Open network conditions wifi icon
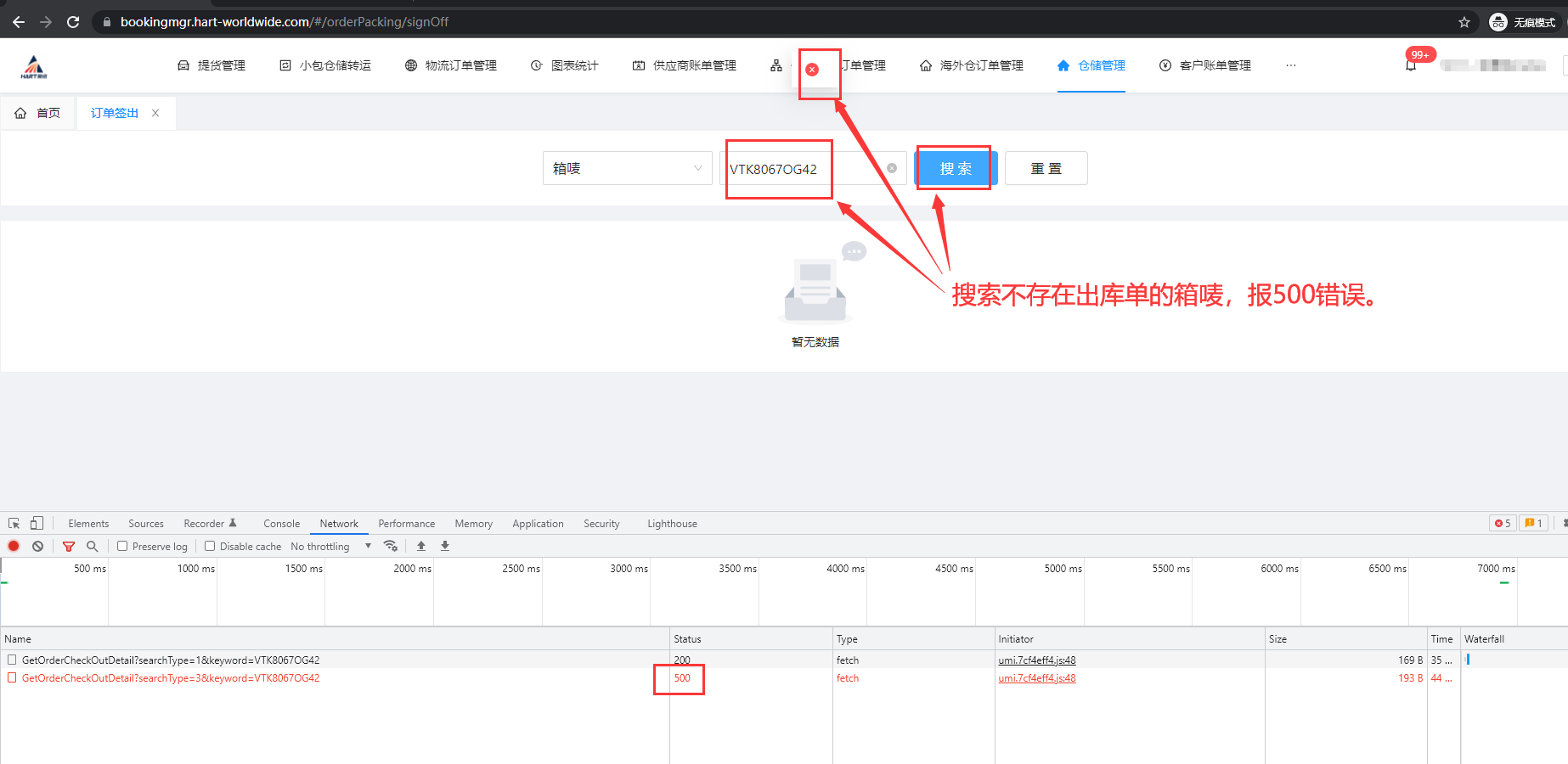This screenshot has height=764, width=1568. point(391,546)
